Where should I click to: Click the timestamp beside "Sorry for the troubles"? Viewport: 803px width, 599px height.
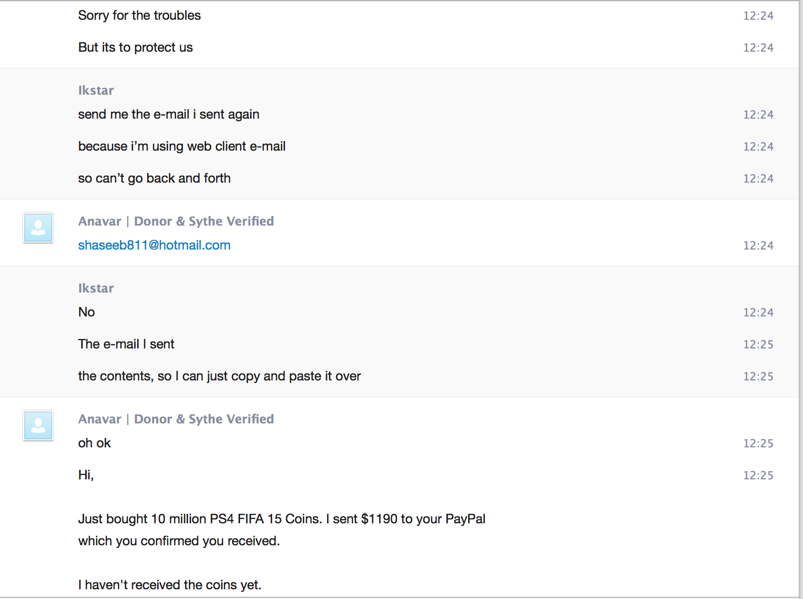[x=758, y=16]
